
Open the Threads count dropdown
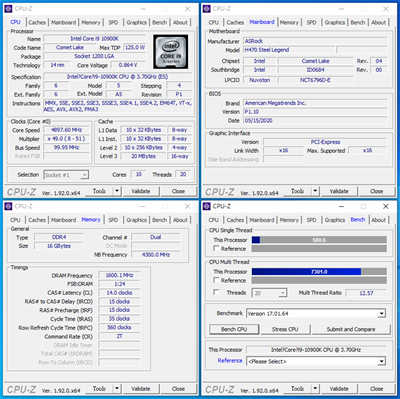[270, 293]
